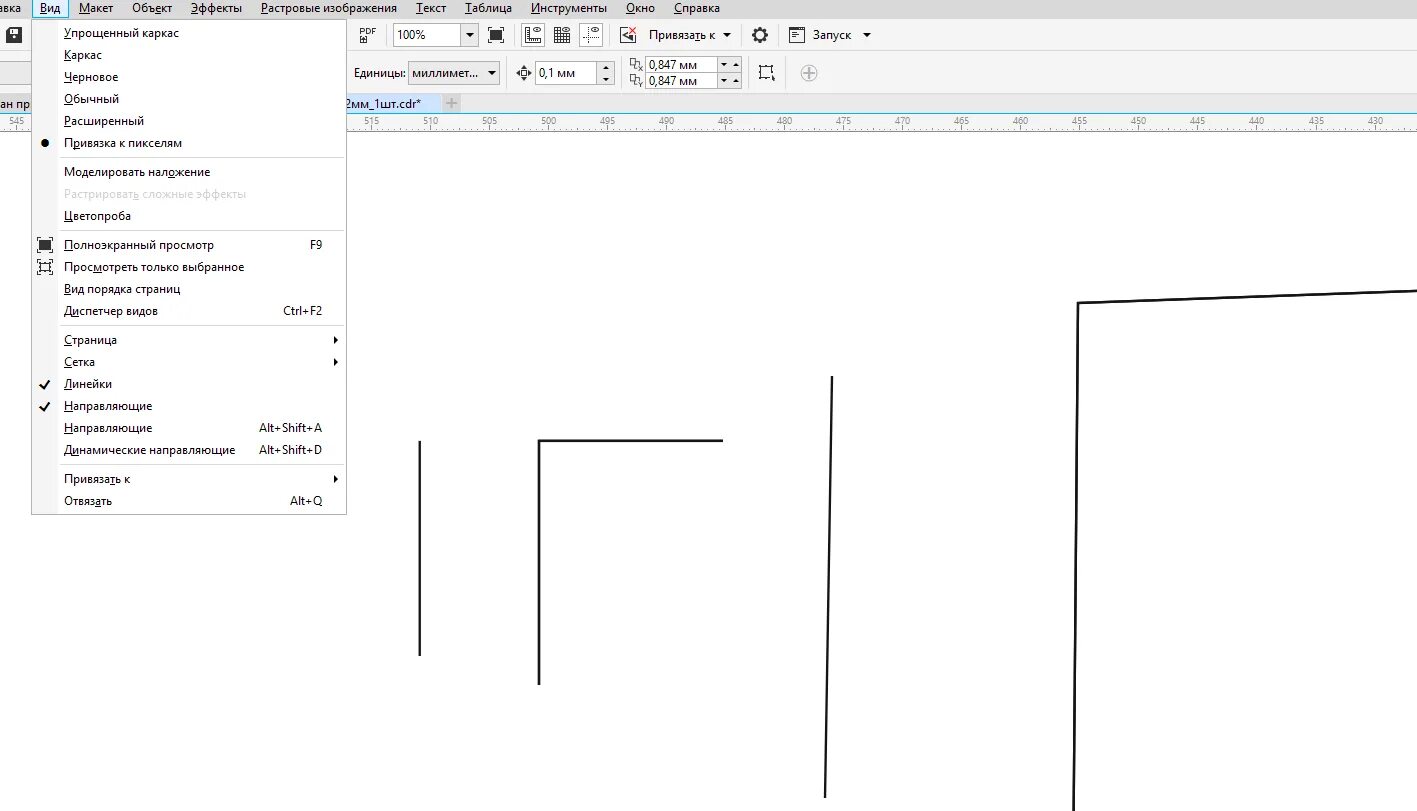The image size is (1417, 811).
Task: Open the Объект menu
Action: click(x=152, y=8)
